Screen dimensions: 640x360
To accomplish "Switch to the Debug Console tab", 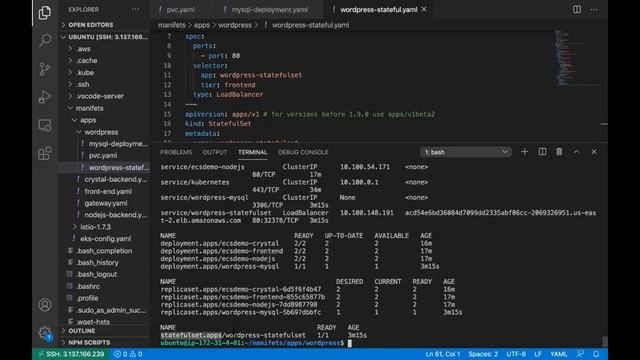I will point(303,152).
